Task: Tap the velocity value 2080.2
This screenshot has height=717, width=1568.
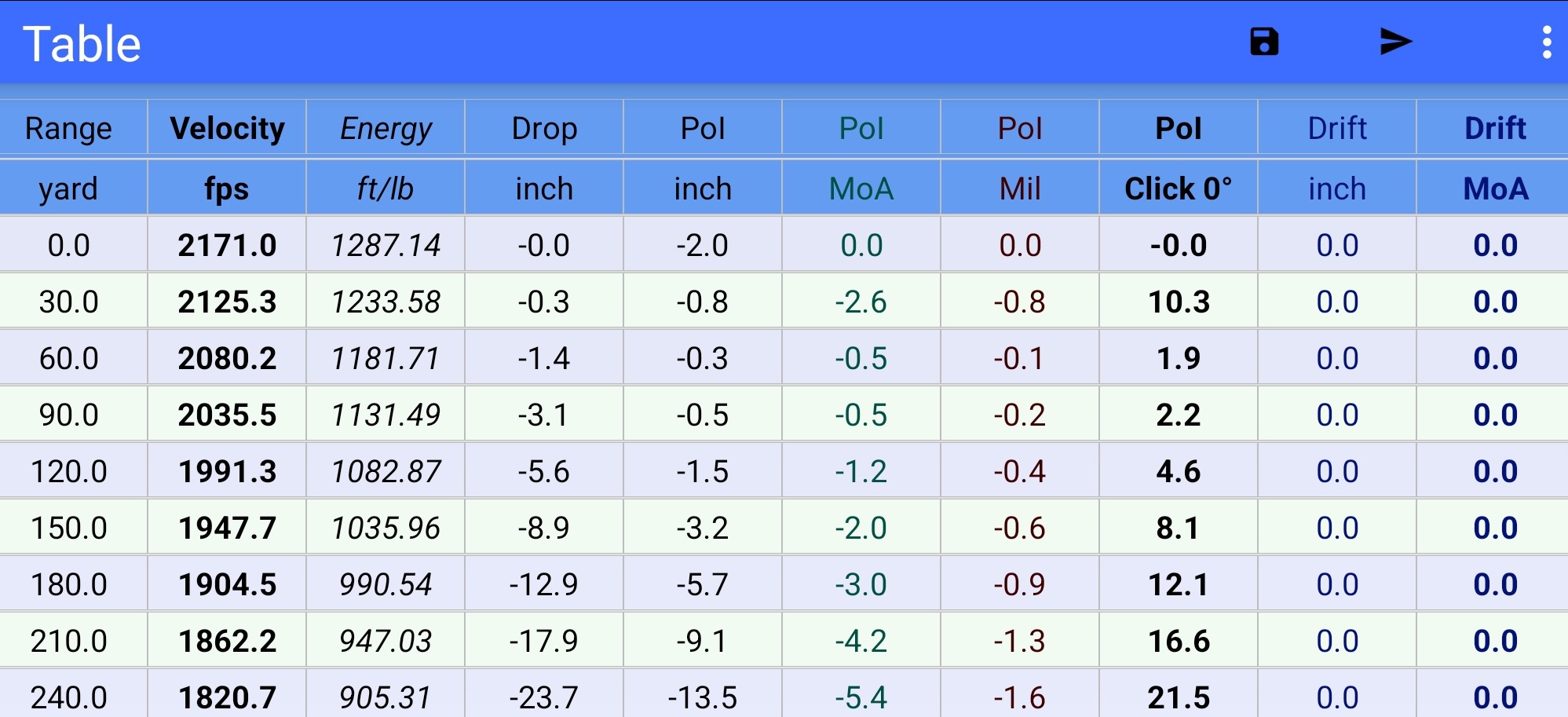Action: [x=227, y=358]
